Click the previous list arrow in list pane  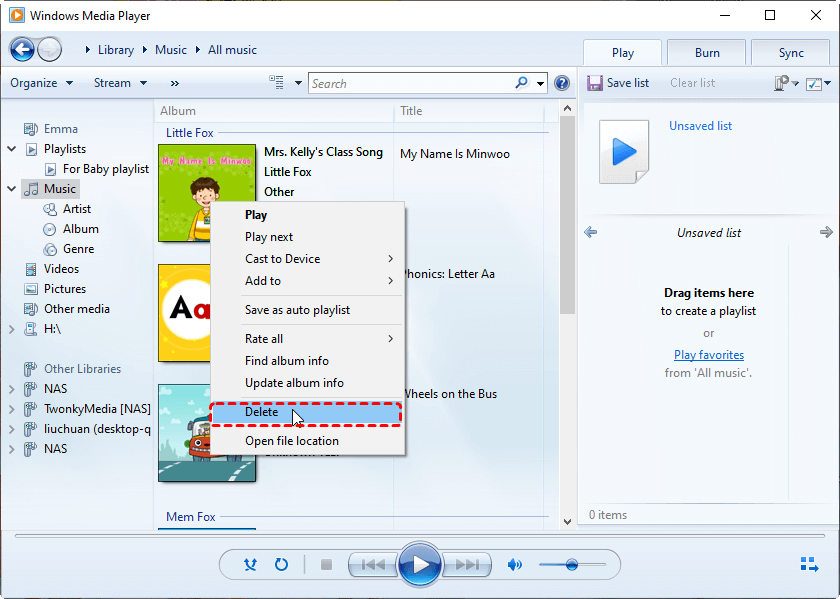(x=590, y=232)
